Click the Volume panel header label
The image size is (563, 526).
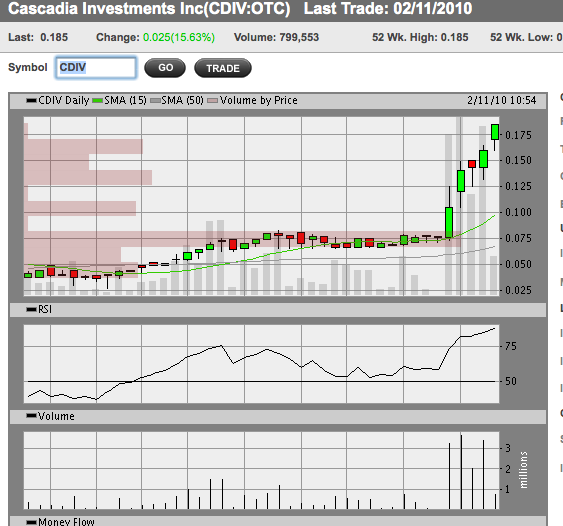(56, 416)
